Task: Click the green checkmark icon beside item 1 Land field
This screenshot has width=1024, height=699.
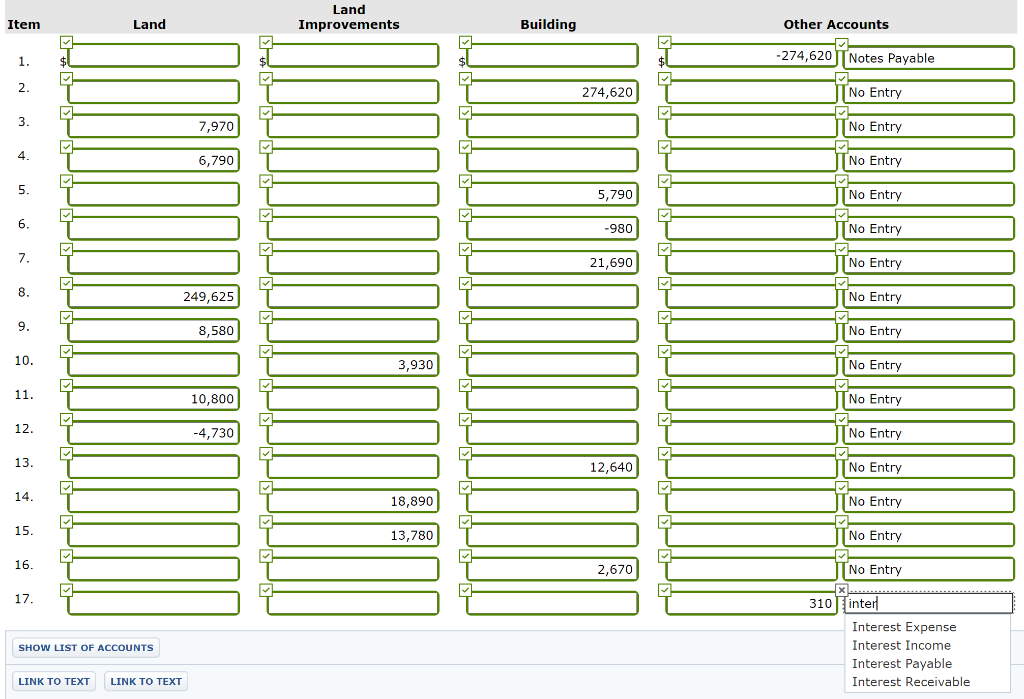Action: coord(66,41)
